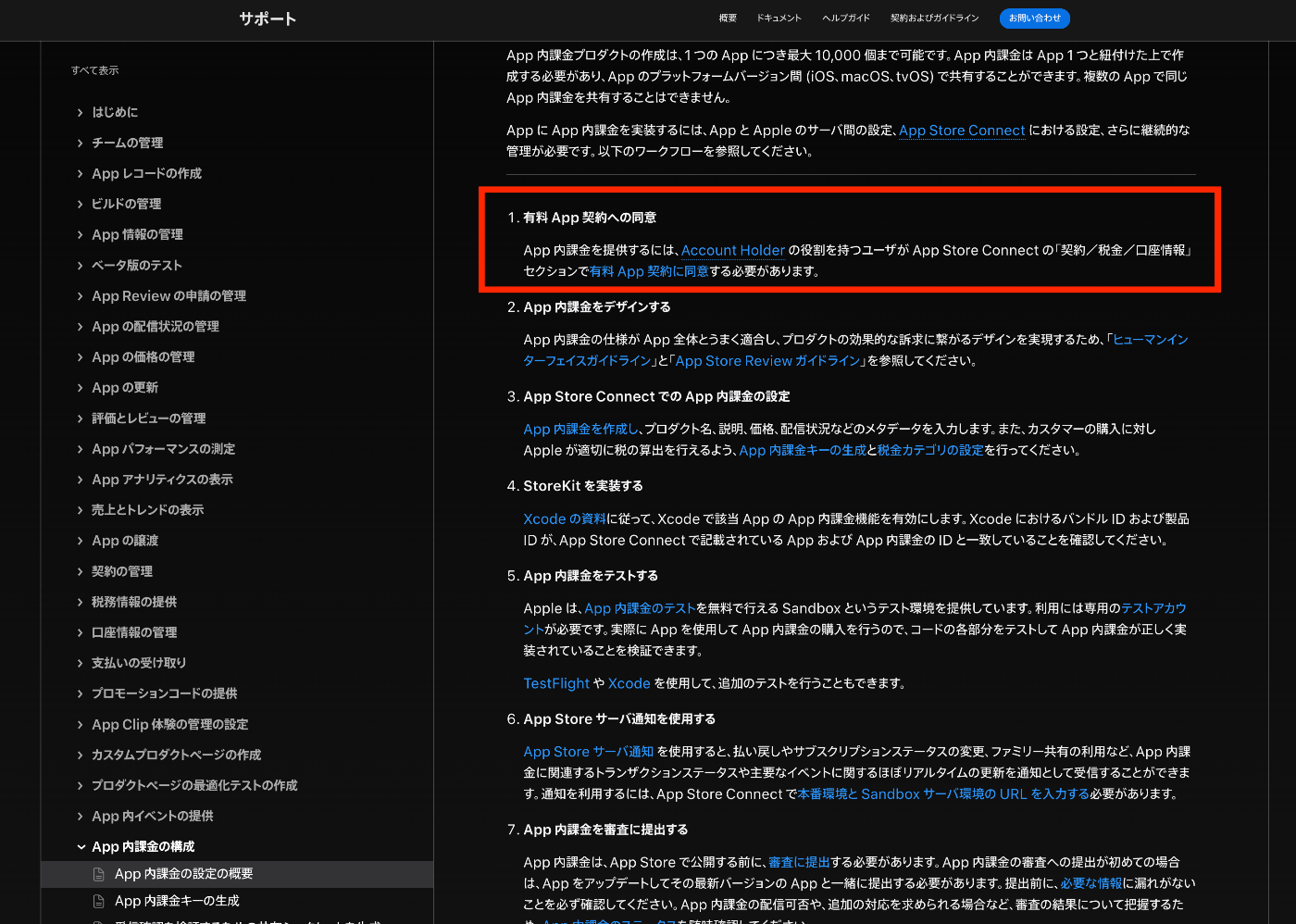The image size is (1296, 924).
Task: Expand the App Review の申請の管理 chevron
Action: [x=81, y=296]
